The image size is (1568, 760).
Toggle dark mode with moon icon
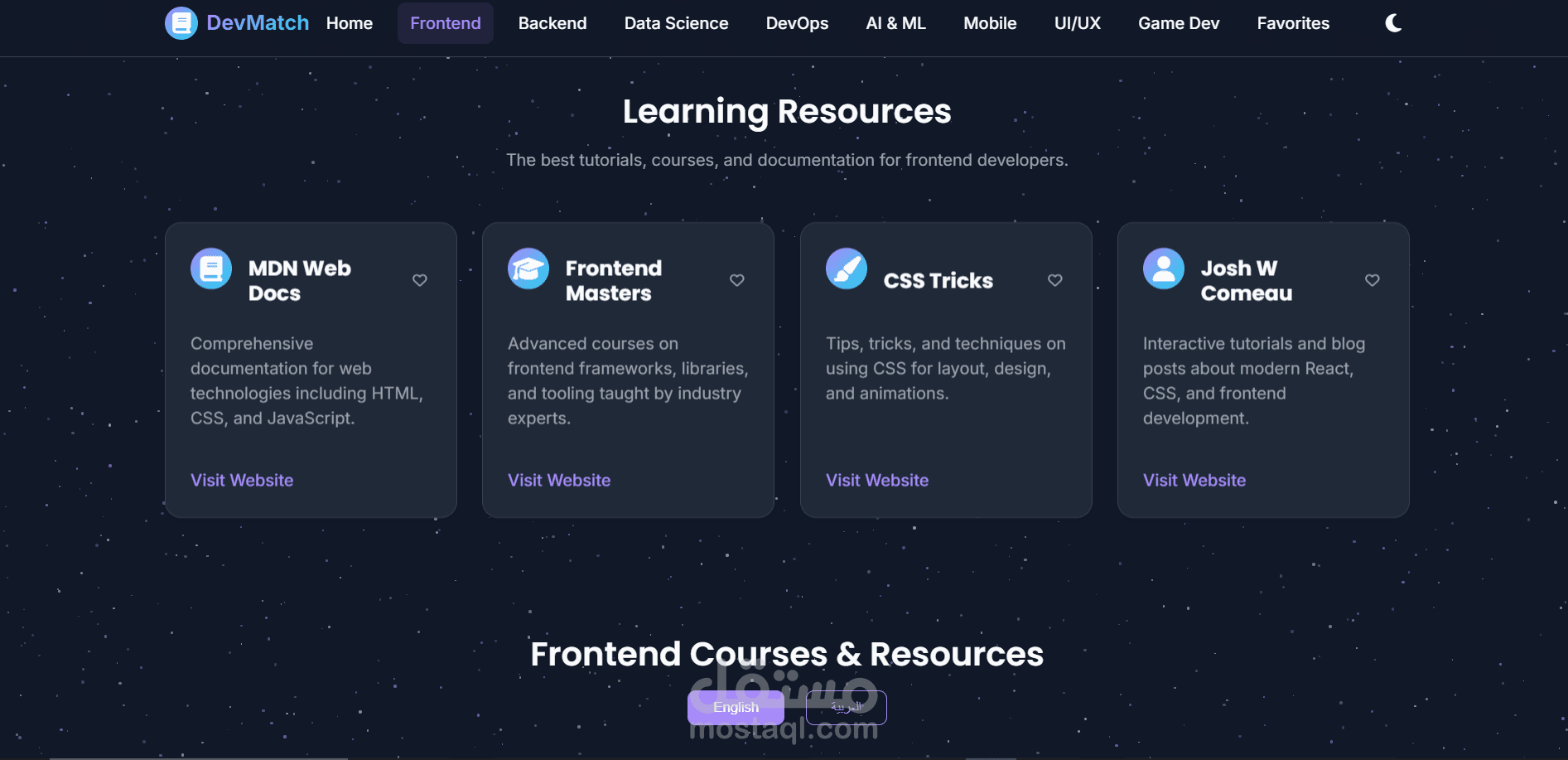coord(1393,23)
